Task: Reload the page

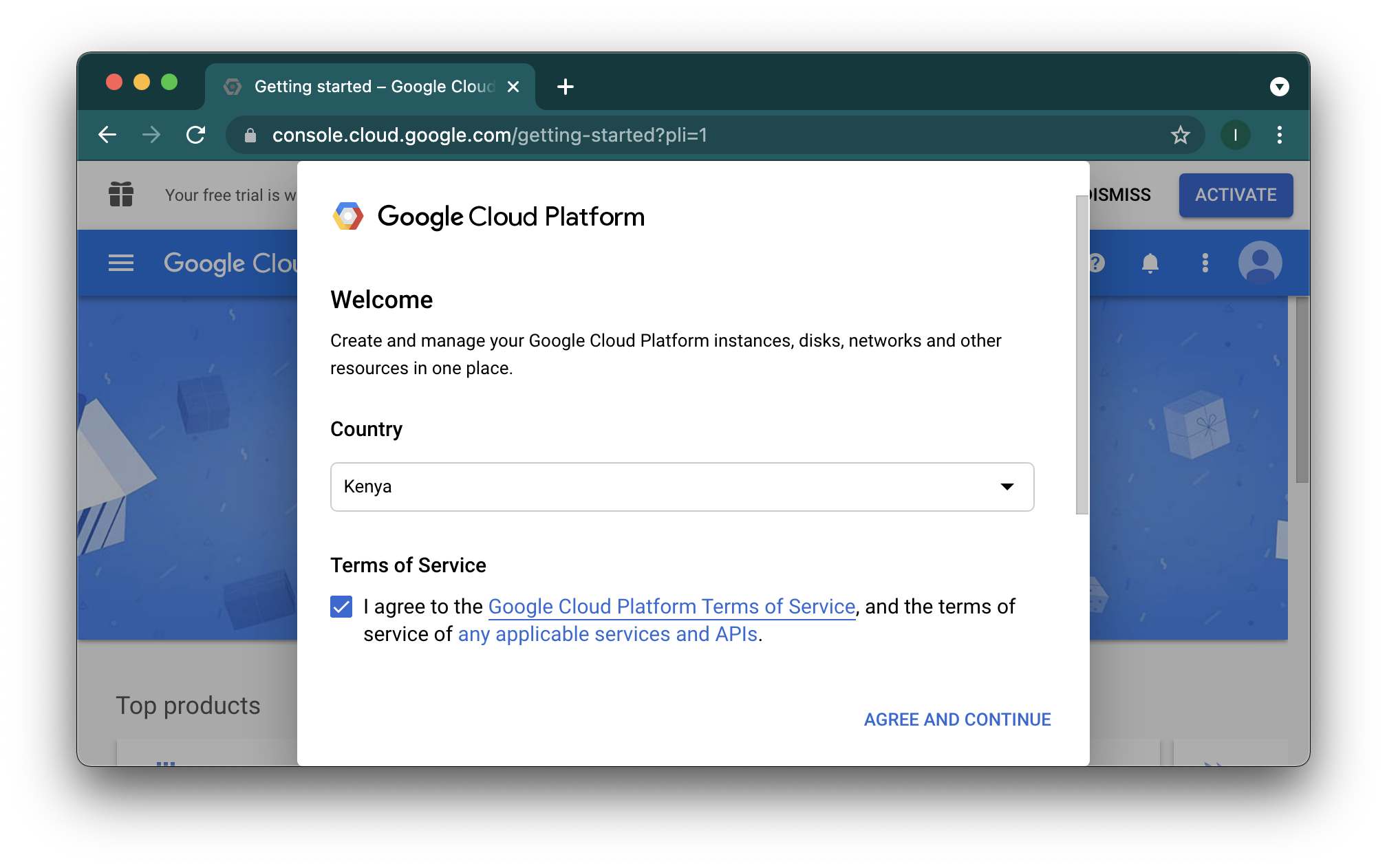Action: (x=196, y=135)
